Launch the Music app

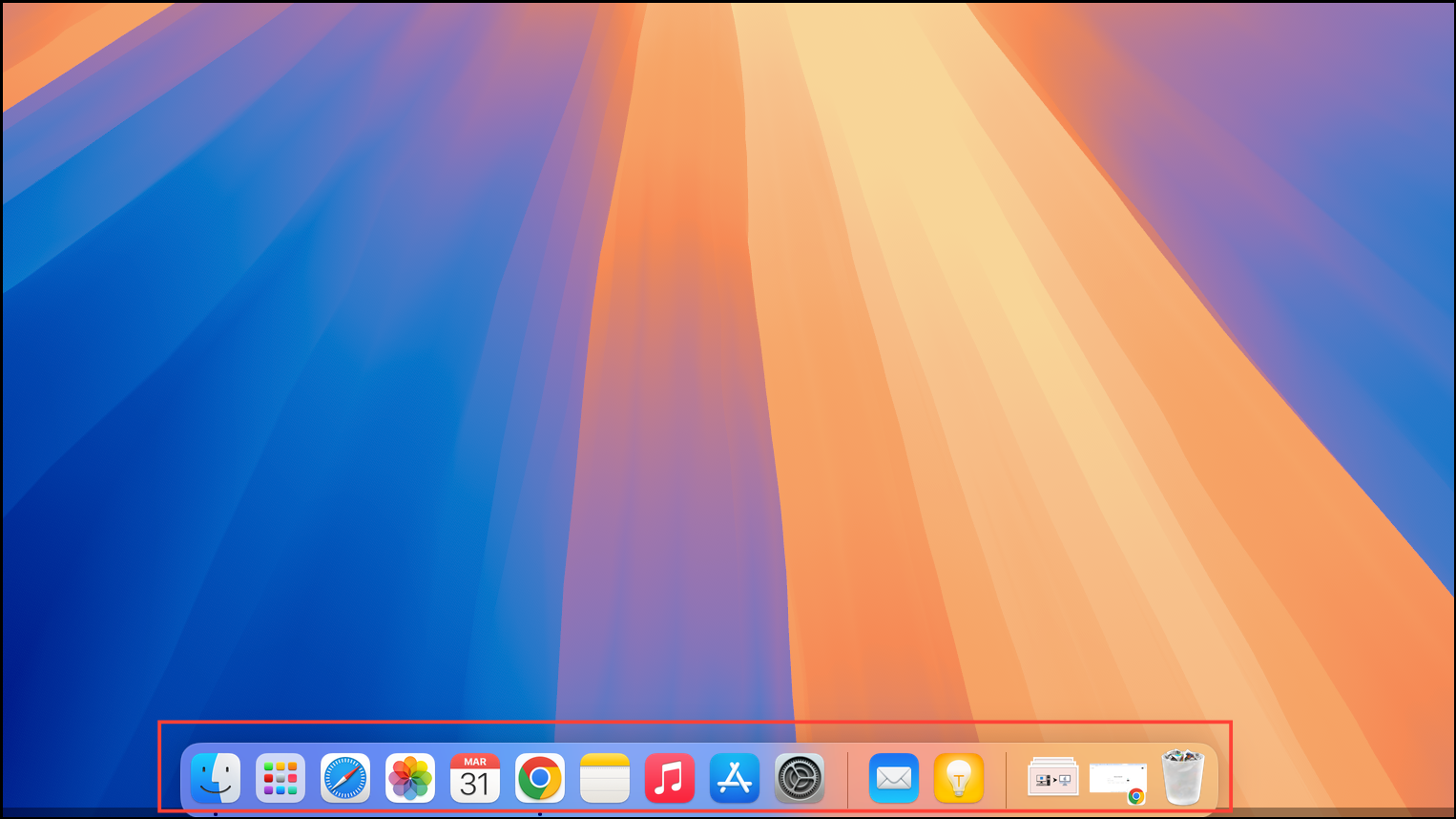click(x=670, y=778)
